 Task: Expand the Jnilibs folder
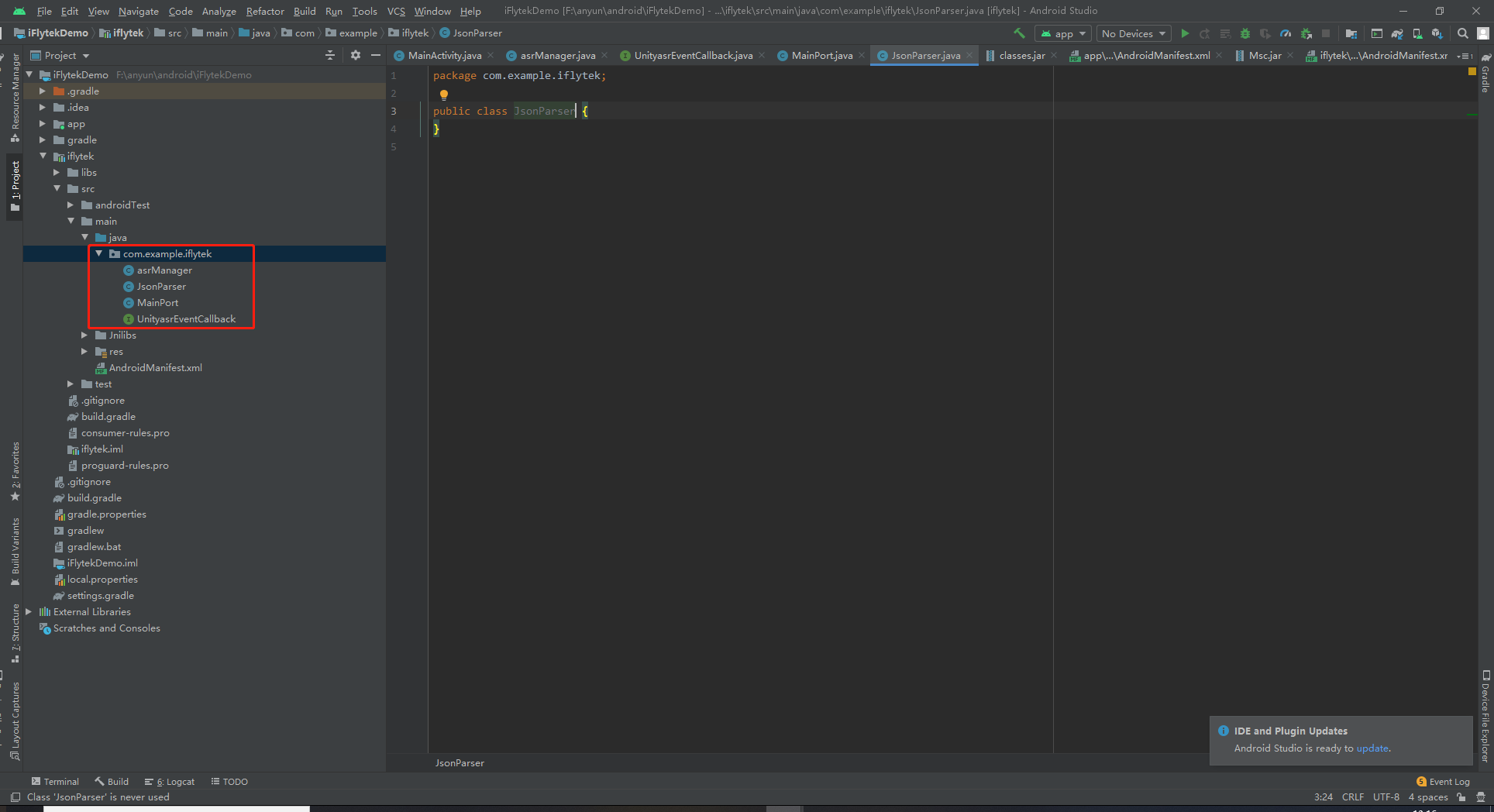(84, 335)
